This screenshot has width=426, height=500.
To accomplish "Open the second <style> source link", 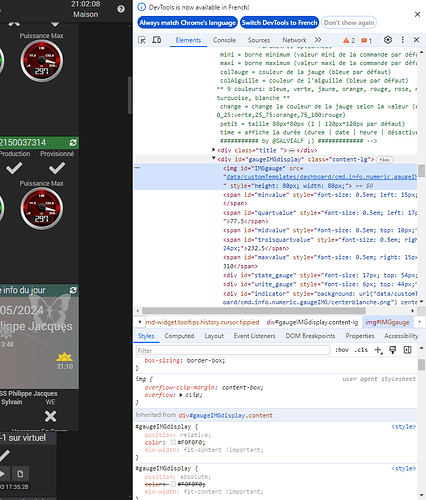I will coord(404,469).
